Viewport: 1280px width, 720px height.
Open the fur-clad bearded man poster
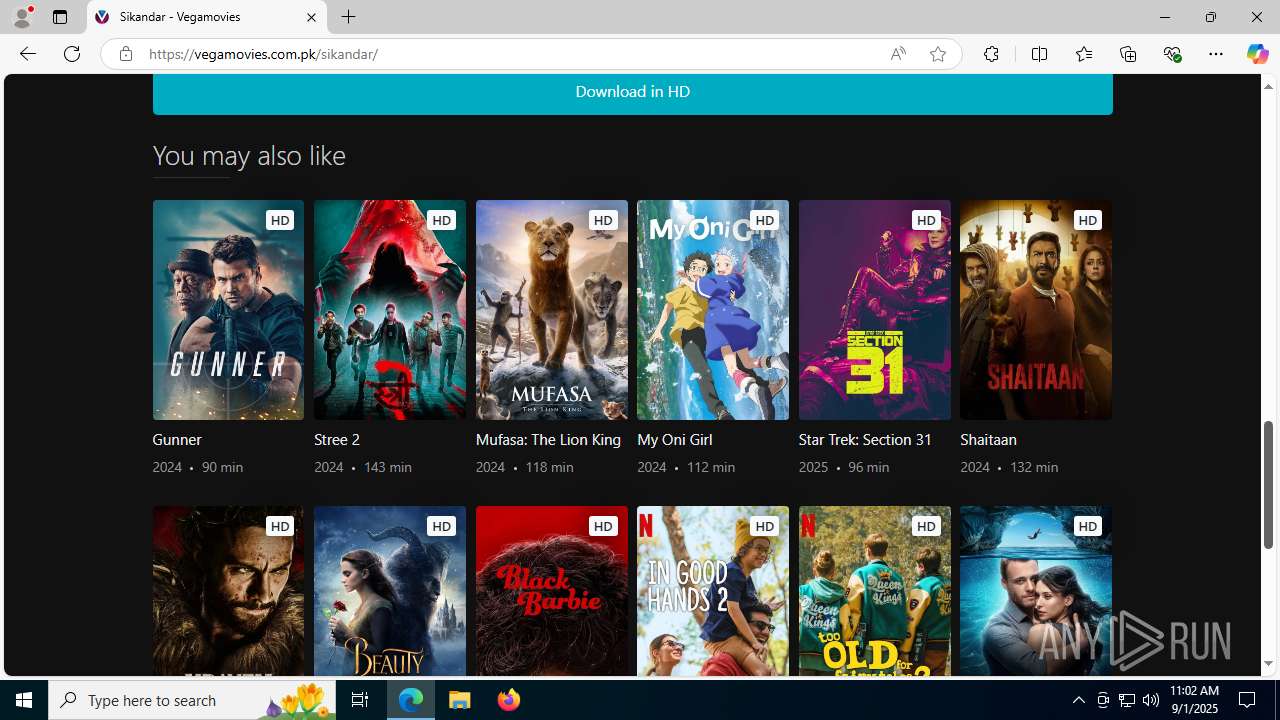[228, 591]
